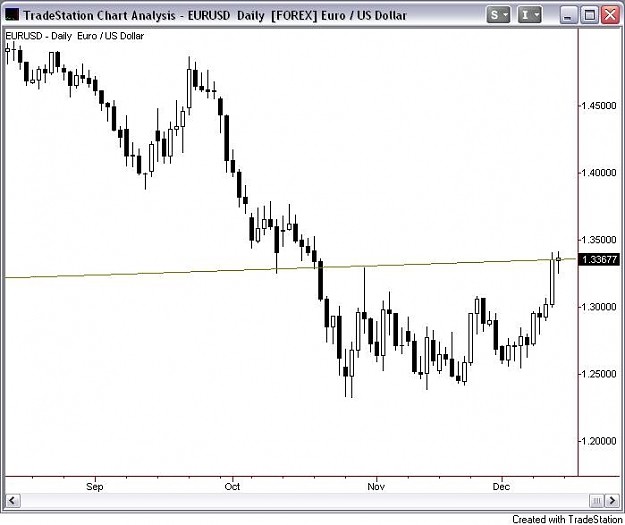Click the 1.25000 price axis label
The height and width of the screenshot is (525, 625).
pyautogui.click(x=598, y=374)
